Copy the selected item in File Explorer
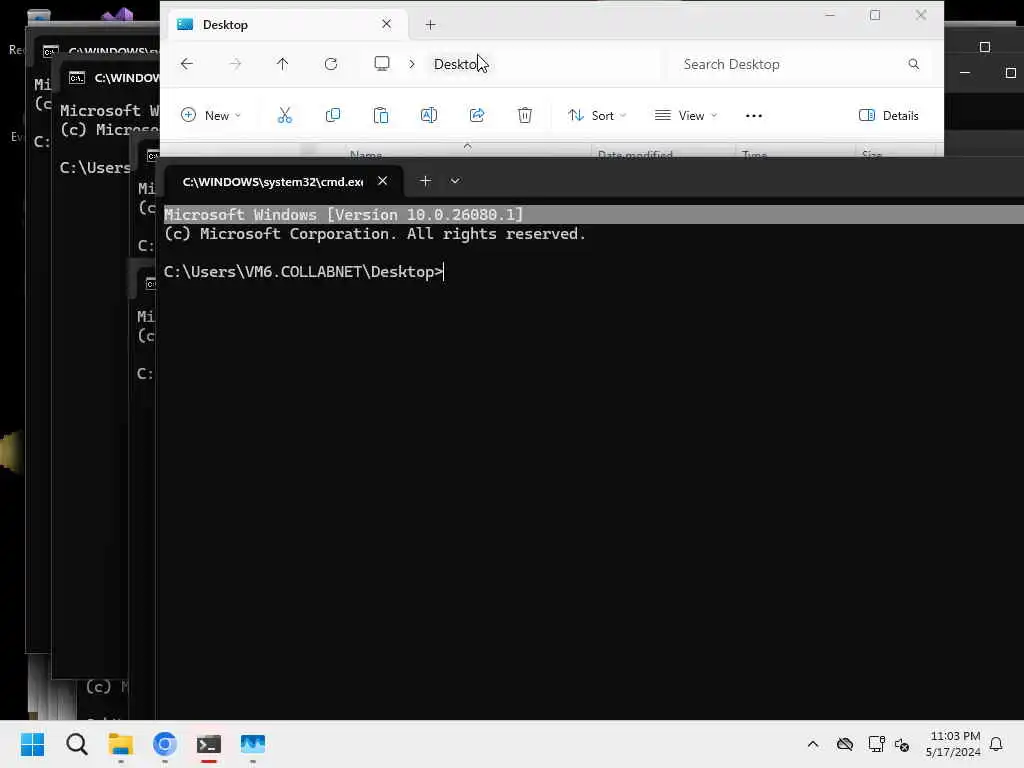This screenshot has width=1024, height=768. pyautogui.click(x=333, y=116)
